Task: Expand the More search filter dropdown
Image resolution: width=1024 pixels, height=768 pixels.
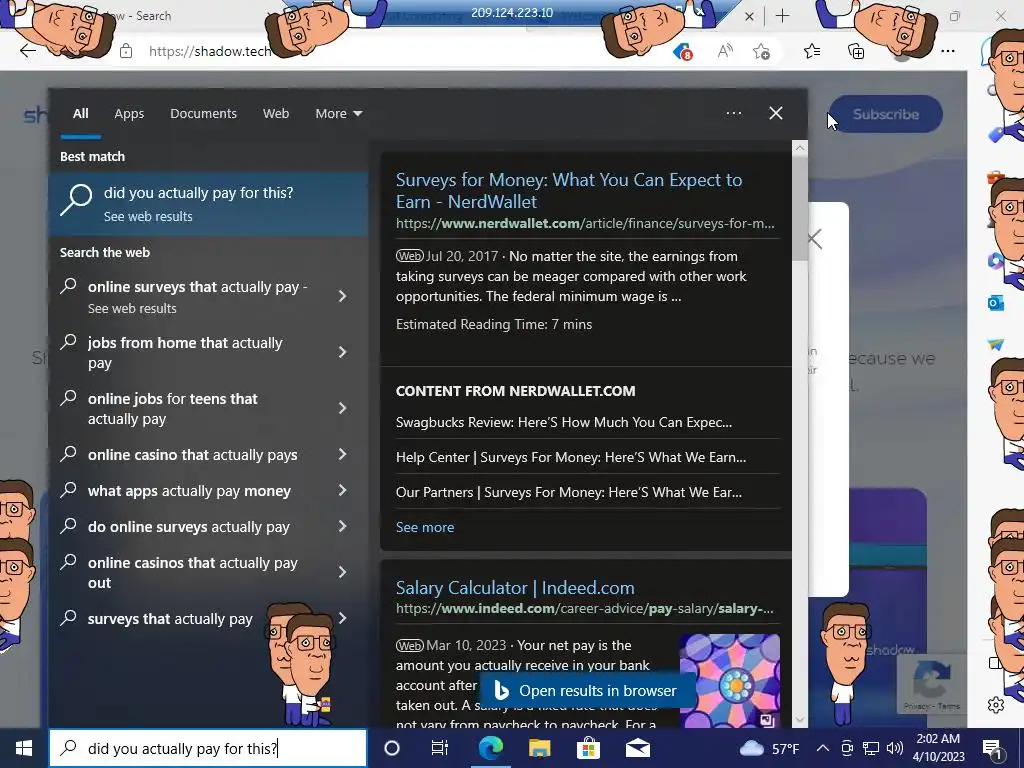Action: (x=338, y=114)
